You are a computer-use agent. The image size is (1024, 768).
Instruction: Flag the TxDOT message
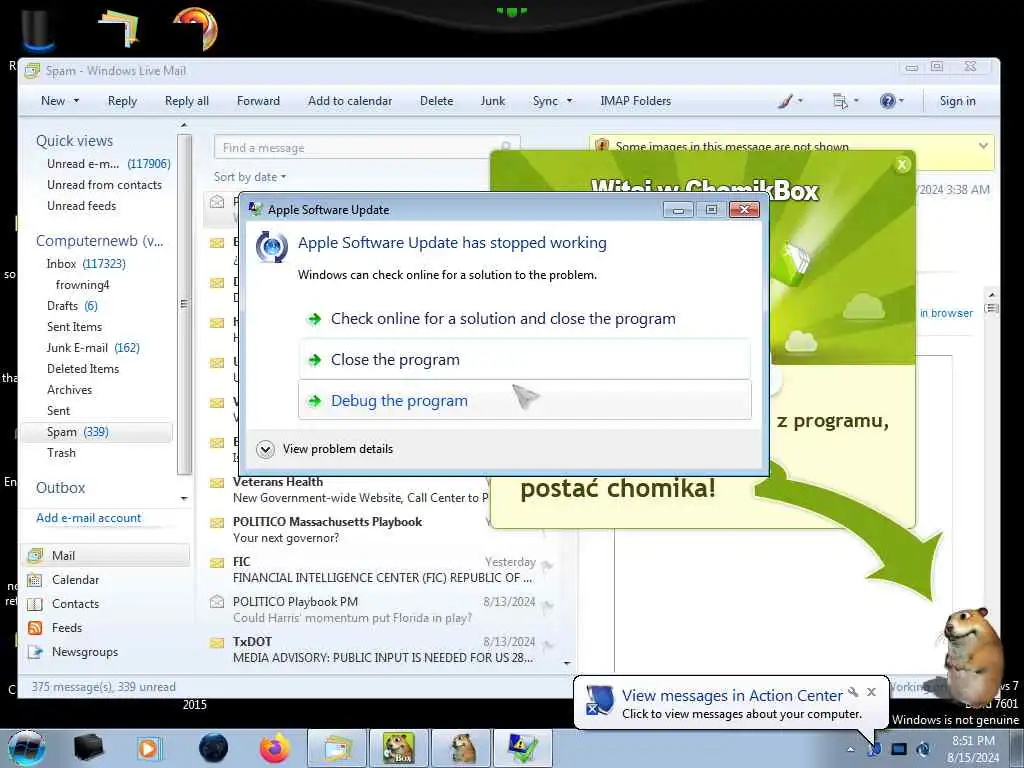coord(547,647)
